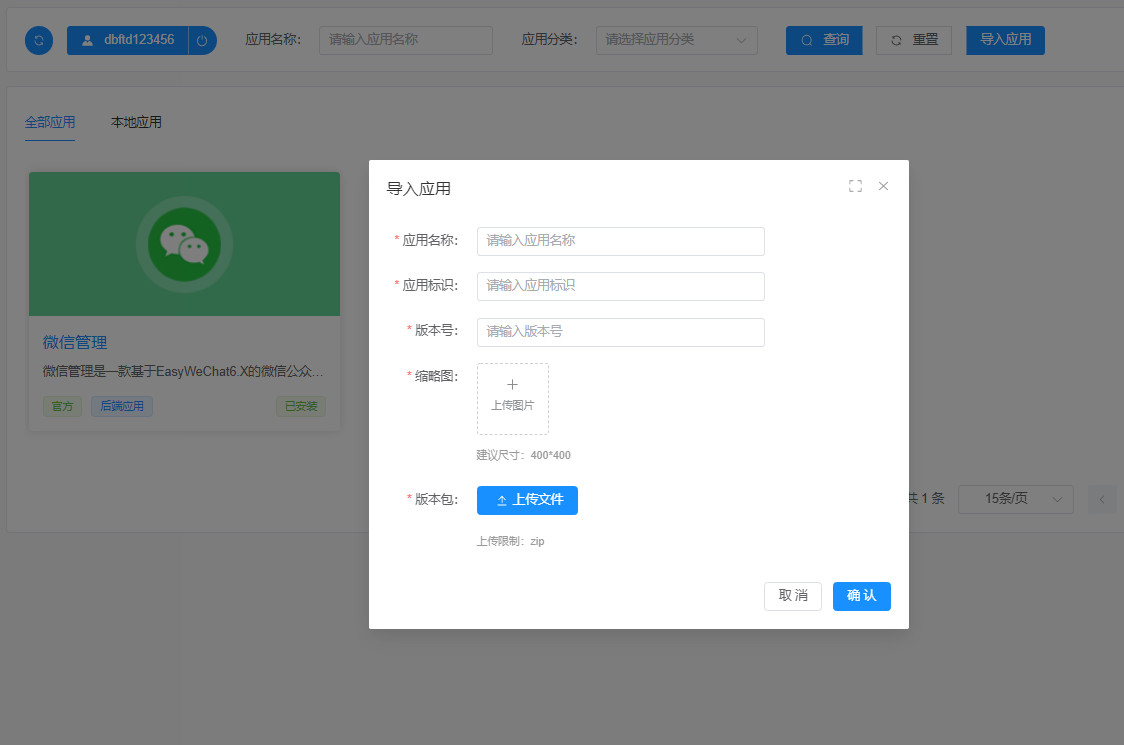The height and width of the screenshot is (745, 1124).
Task: Expand the 15条/页 page size selector
Action: [1015, 499]
